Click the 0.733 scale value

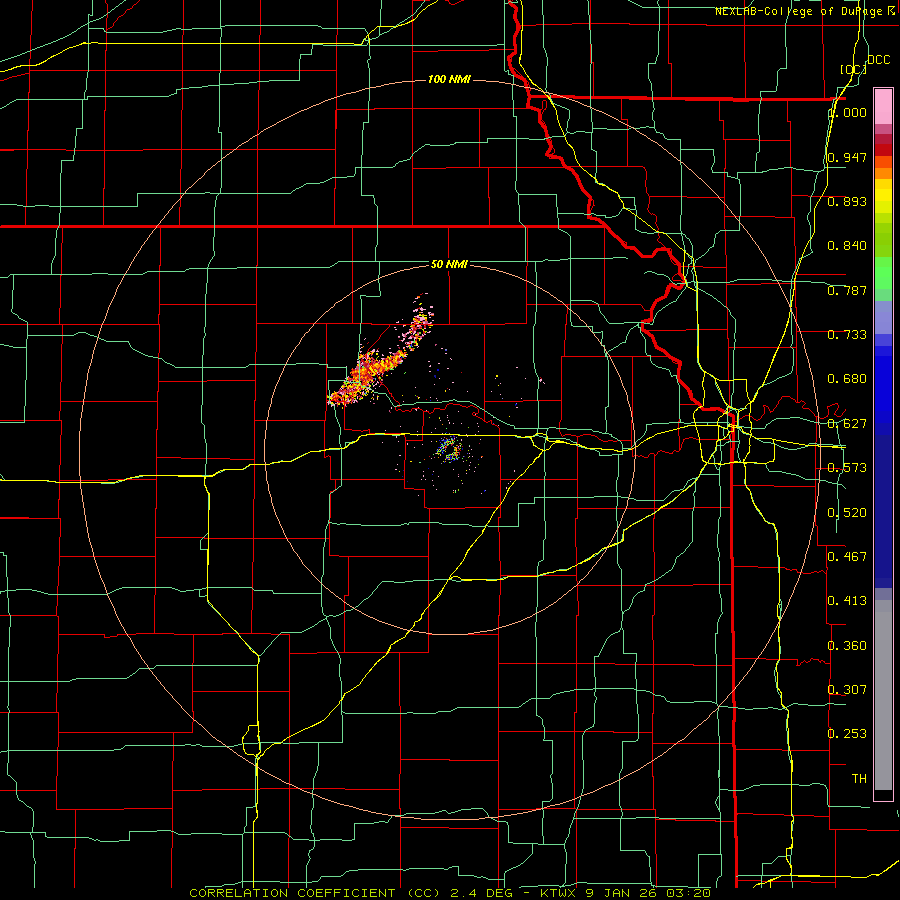pos(847,335)
